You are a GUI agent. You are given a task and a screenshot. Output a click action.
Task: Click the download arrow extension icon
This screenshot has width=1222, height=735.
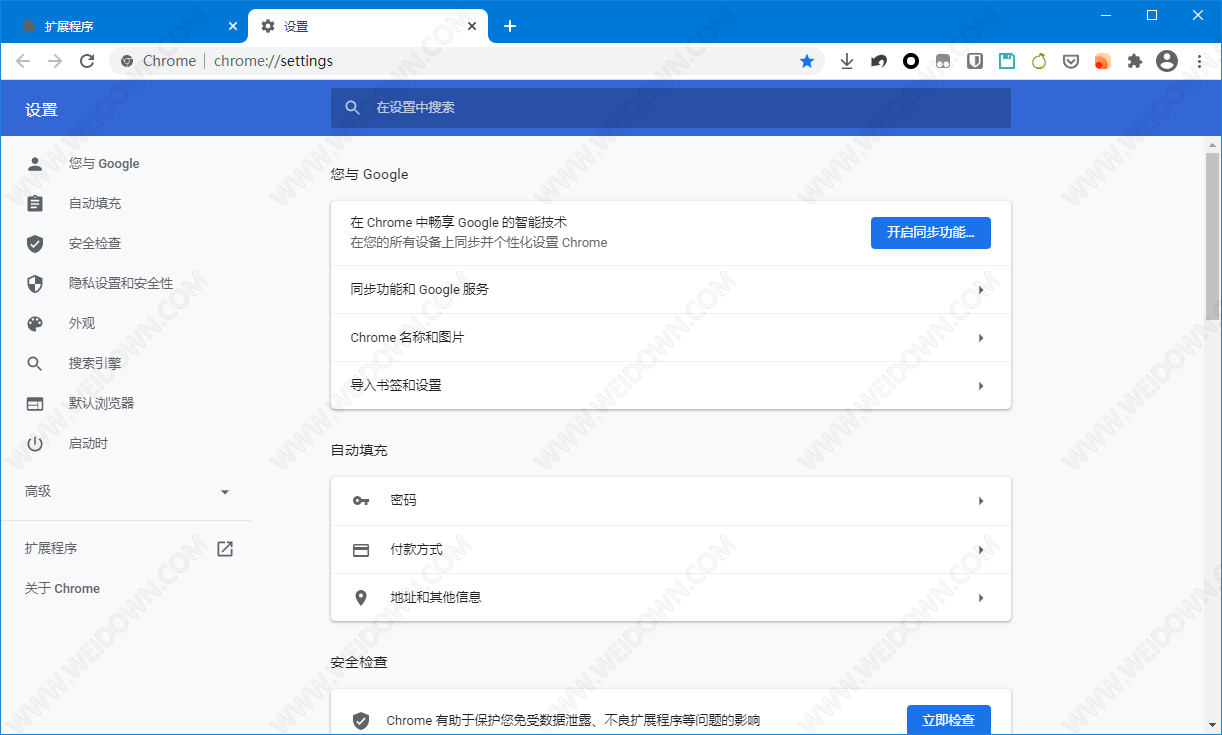(847, 61)
